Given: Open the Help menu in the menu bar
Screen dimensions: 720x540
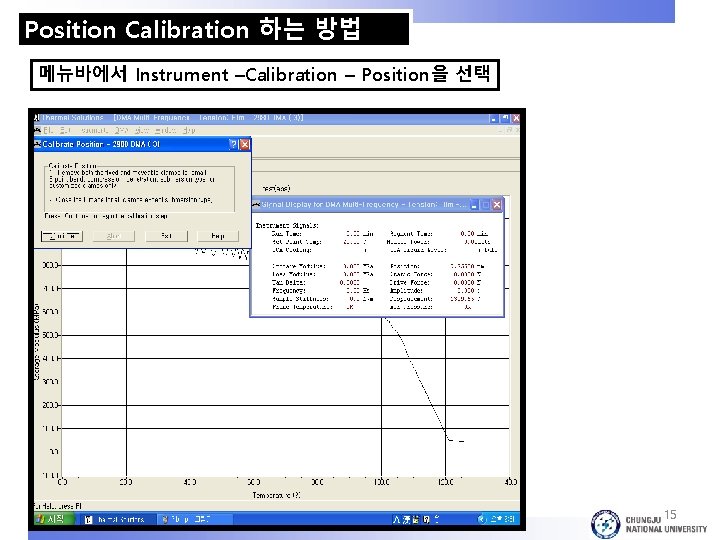Looking at the screenshot, I should pos(189,130).
